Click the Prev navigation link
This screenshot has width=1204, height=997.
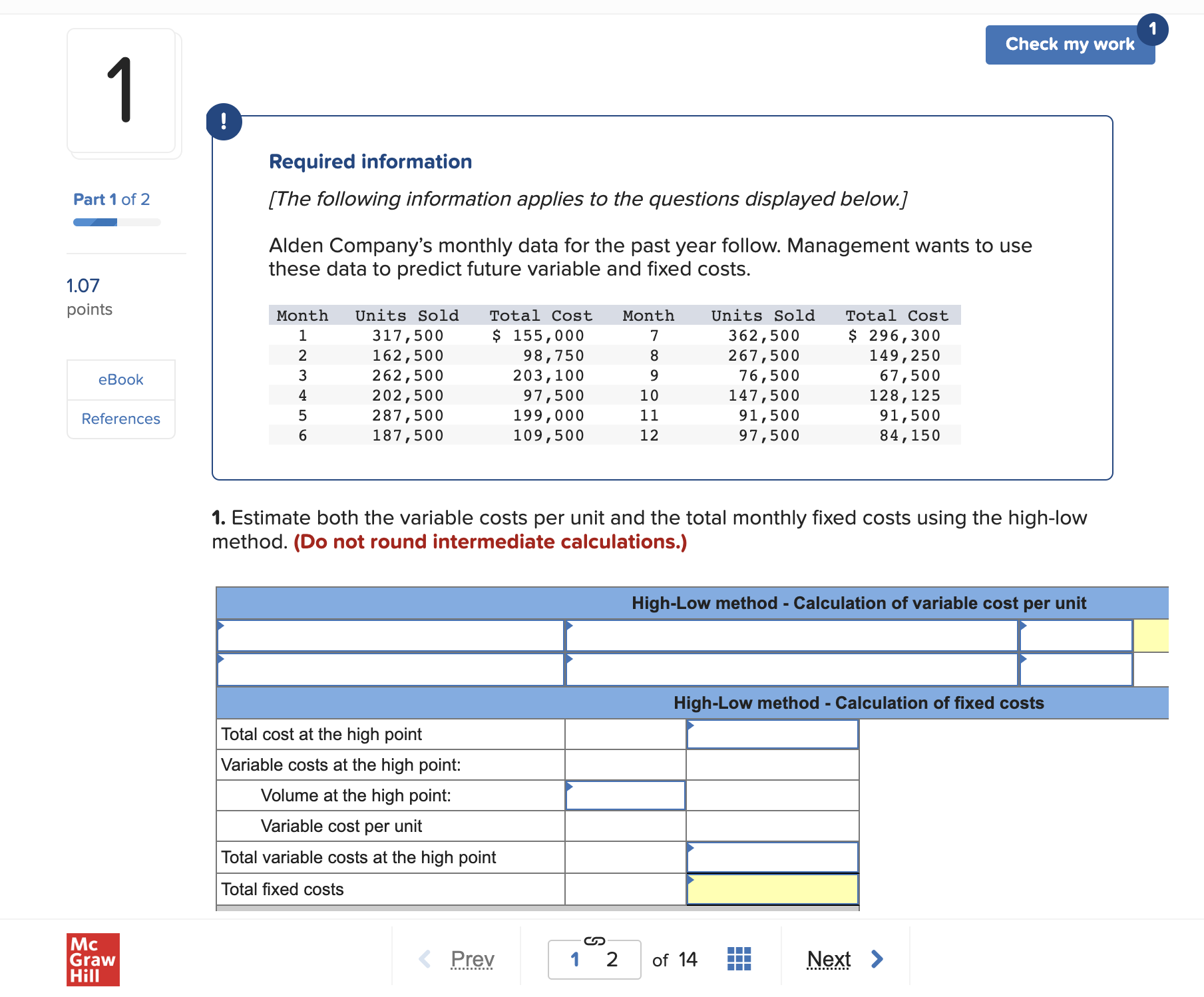tap(472, 959)
